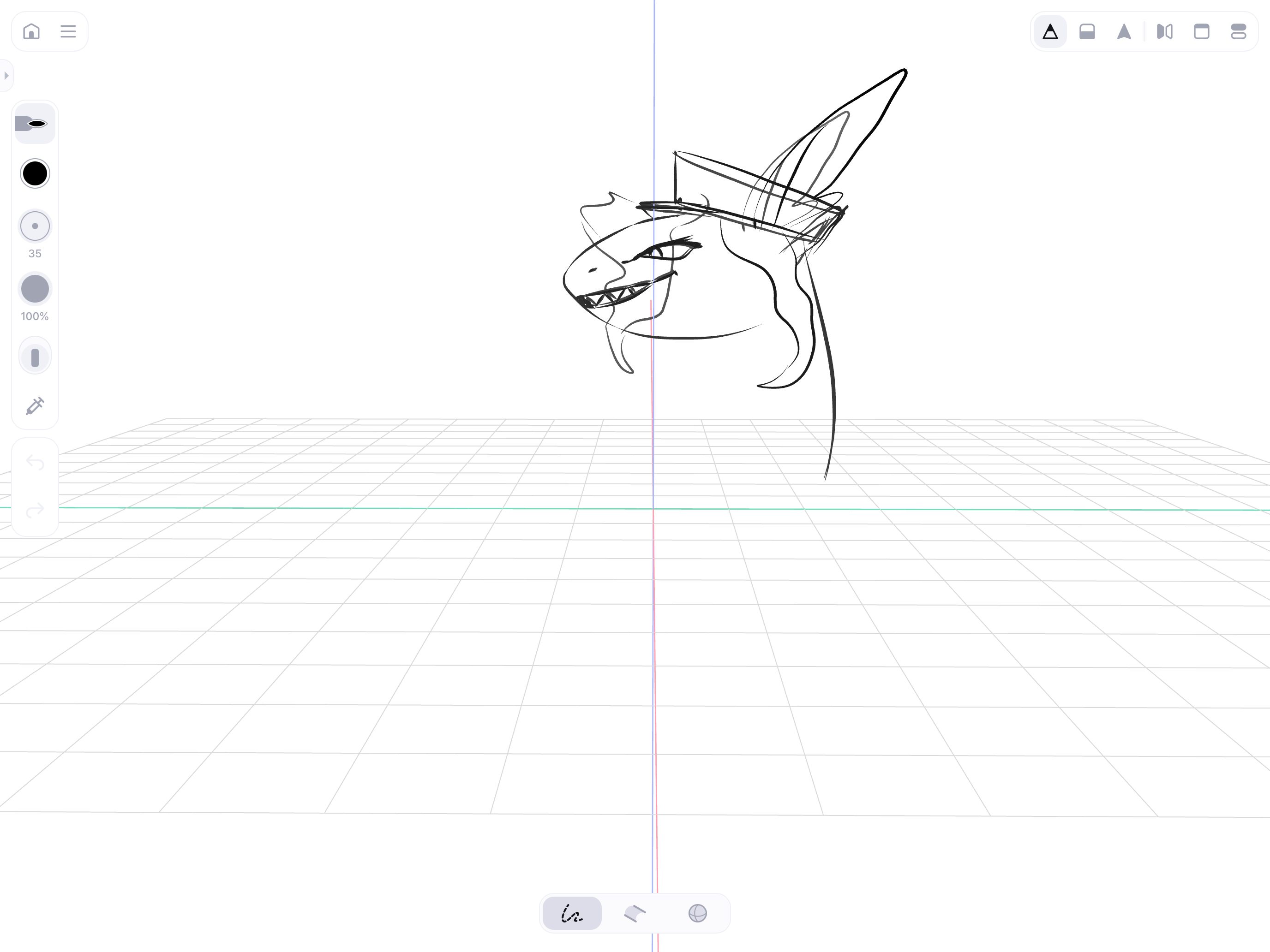Viewport: 1270px width, 952px height.
Task: Open the black color swatch picker
Action: (x=35, y=173)
